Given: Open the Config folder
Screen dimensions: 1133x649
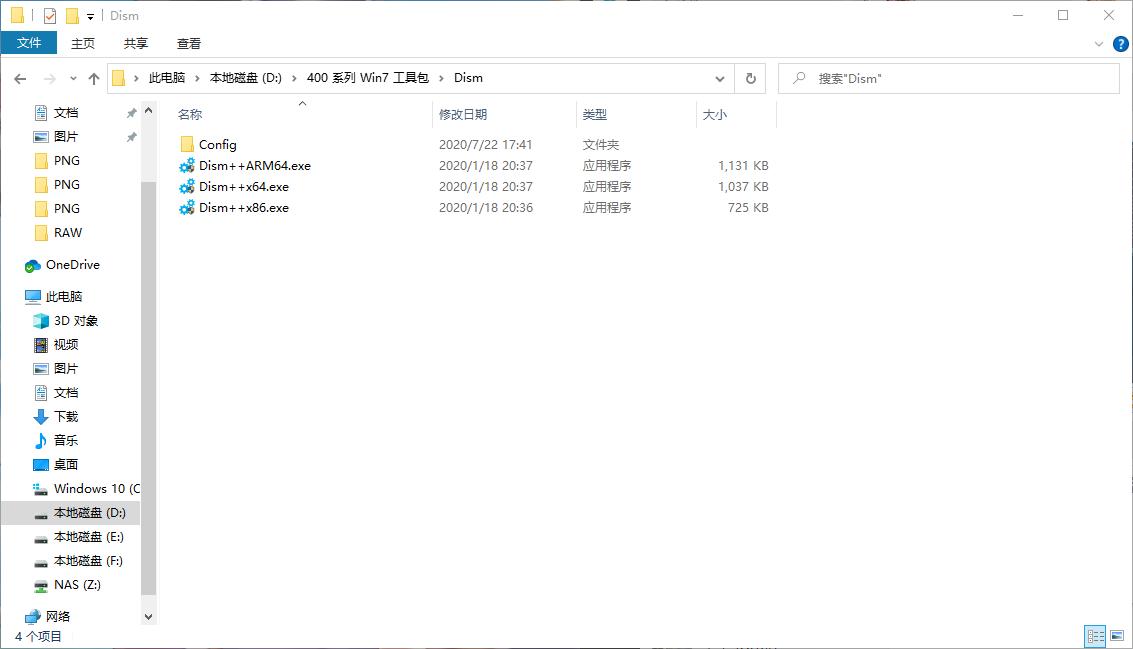Looking at the screenshot, I should (216, 144).
